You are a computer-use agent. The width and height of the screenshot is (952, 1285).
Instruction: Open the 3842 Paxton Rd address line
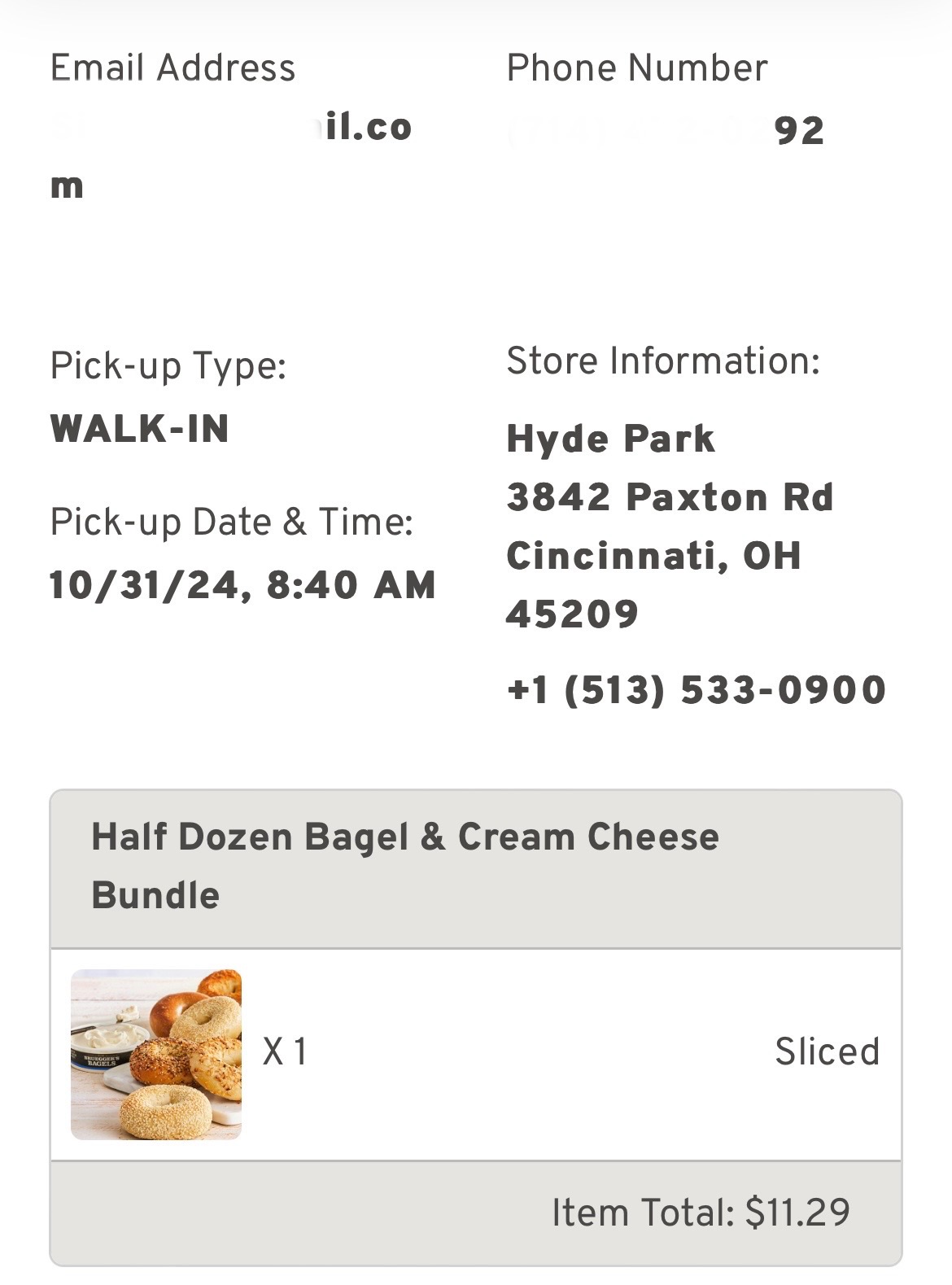click(x=670, y=497)
